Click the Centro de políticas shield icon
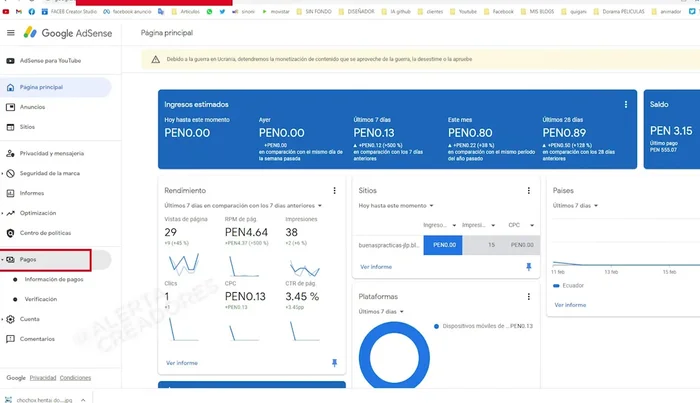The height and width of the screenshot is (403, 700). [x=10, y=233]
